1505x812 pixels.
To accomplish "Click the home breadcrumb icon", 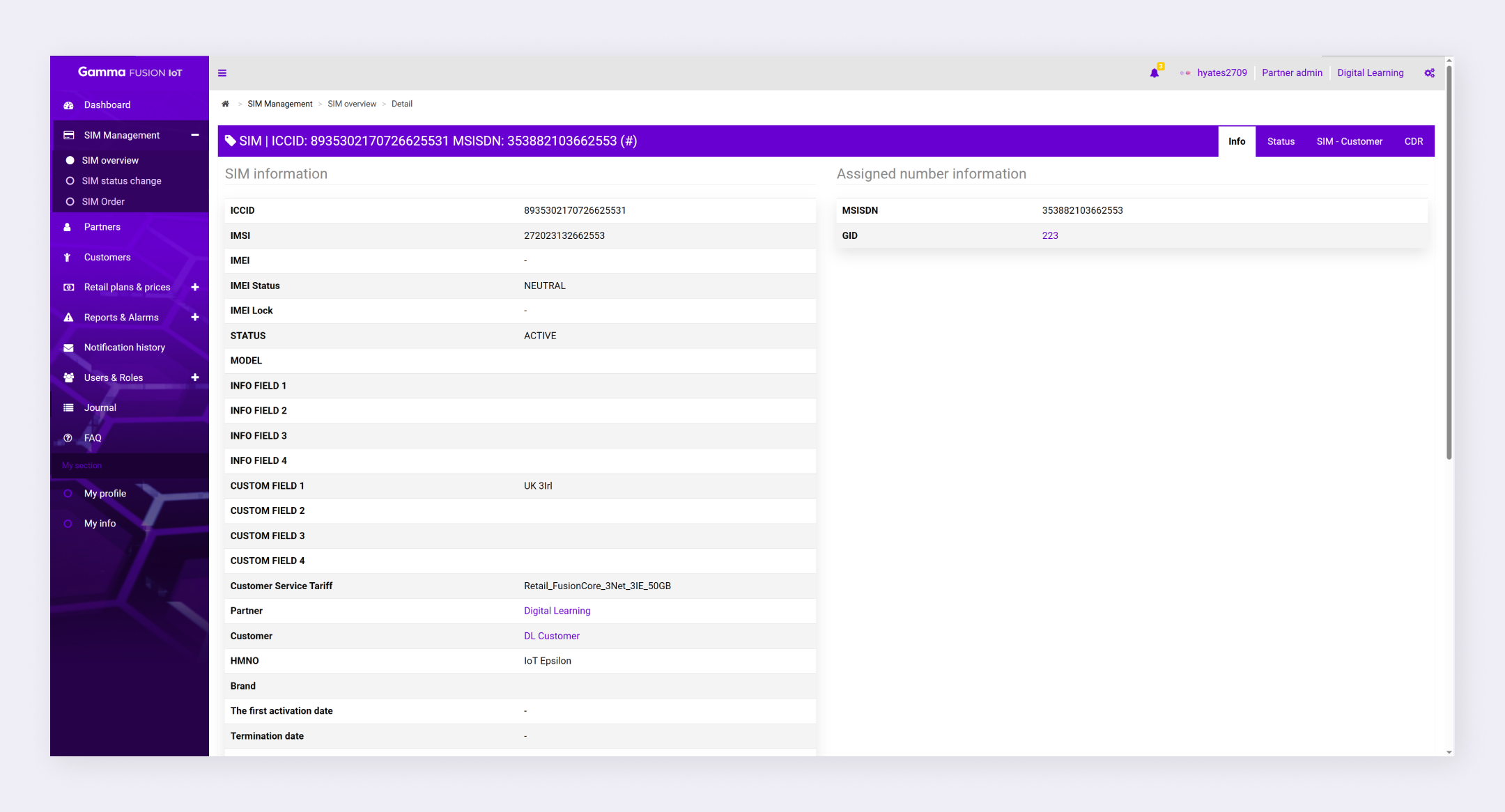I will (x=225, y=104).
